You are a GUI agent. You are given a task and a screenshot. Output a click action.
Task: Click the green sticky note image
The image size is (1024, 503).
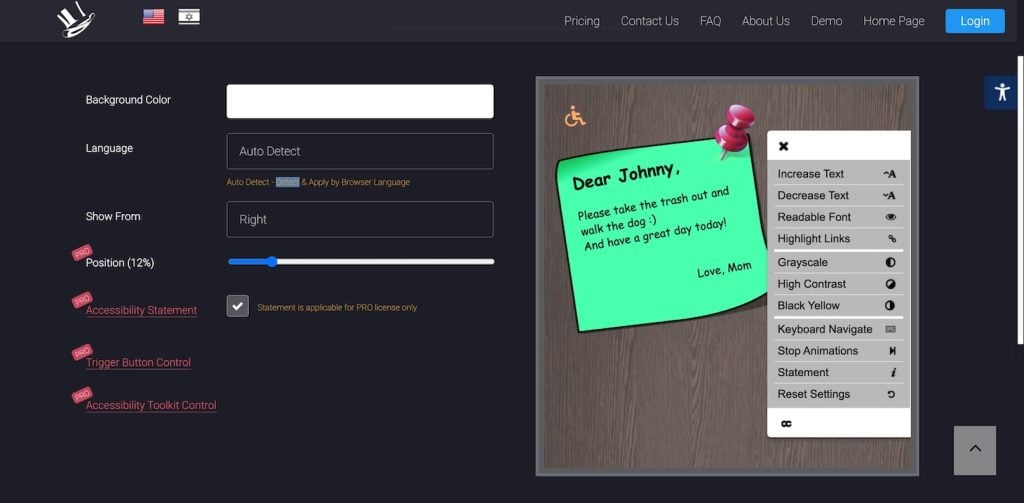[x=661, y=234]
